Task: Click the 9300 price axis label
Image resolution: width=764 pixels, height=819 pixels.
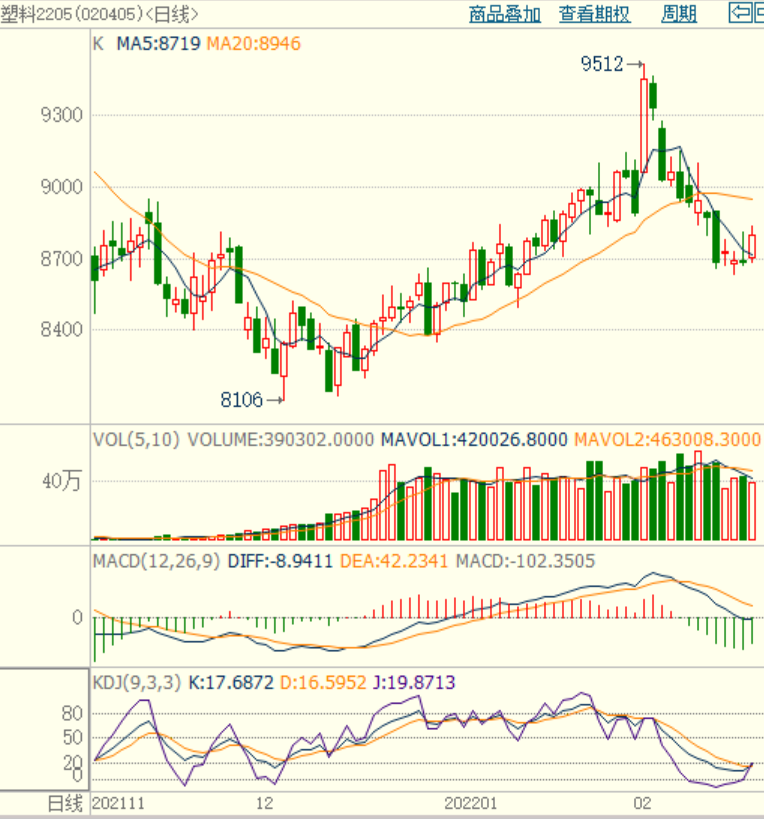Action: coord(61,115)
